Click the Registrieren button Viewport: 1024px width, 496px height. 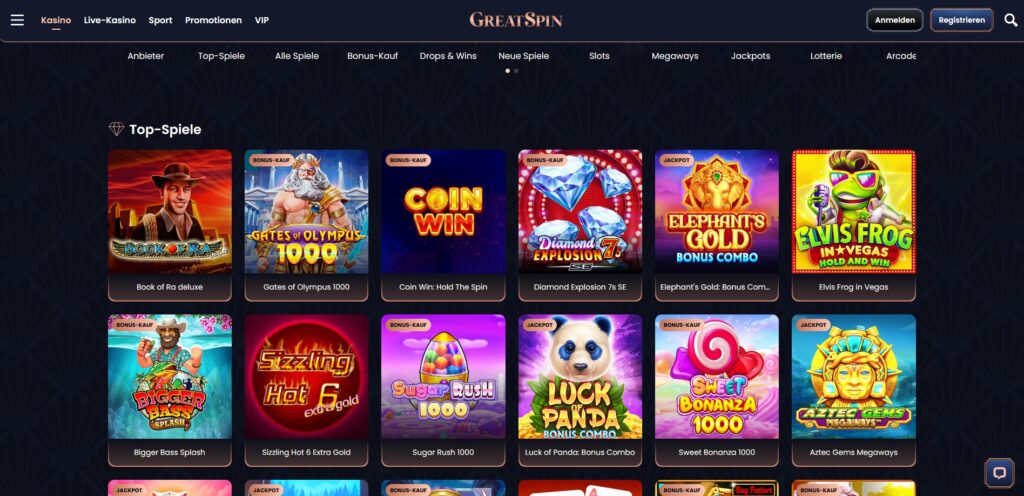[961, 20]
